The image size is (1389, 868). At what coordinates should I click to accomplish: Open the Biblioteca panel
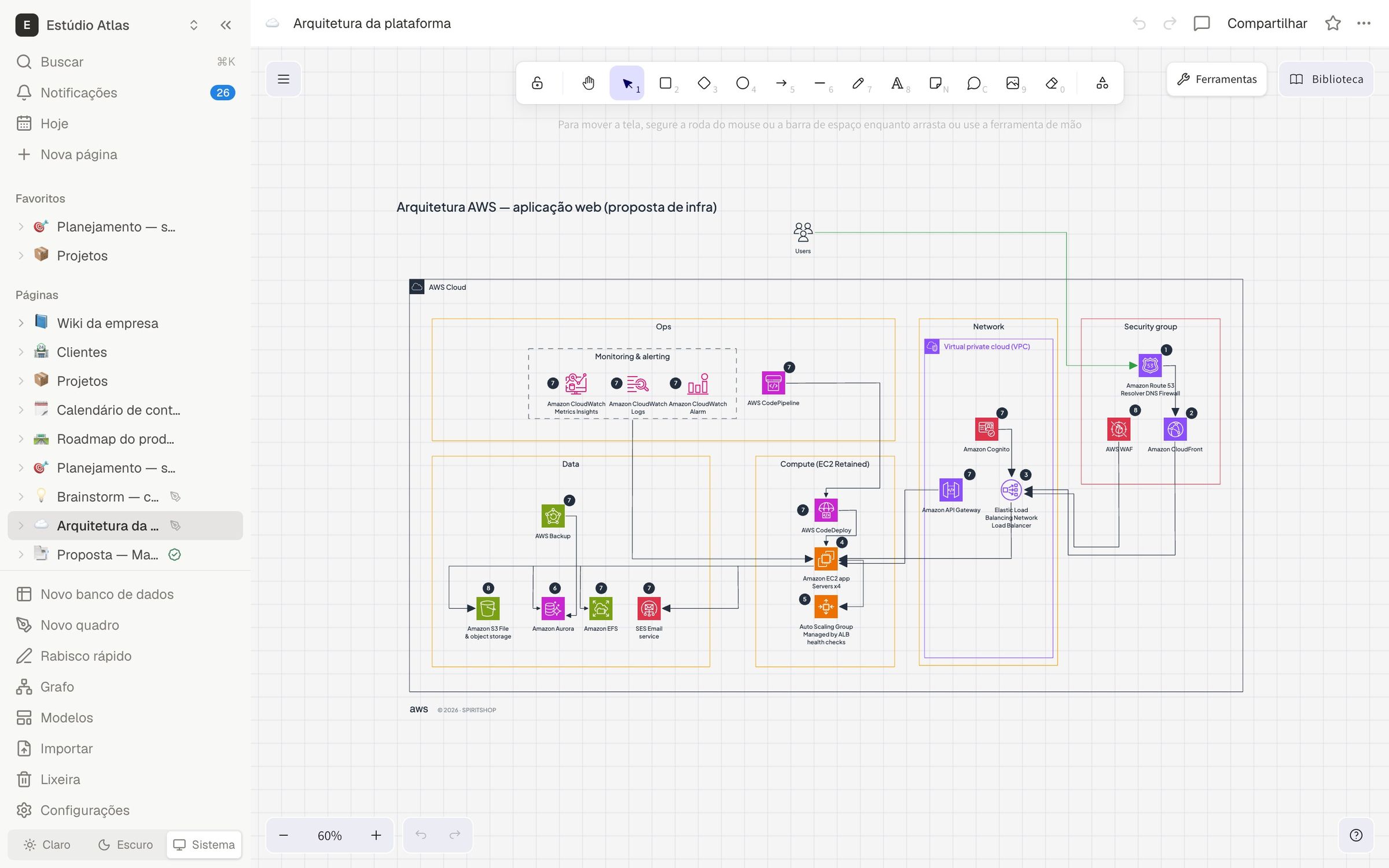(x=1326, y=79)
